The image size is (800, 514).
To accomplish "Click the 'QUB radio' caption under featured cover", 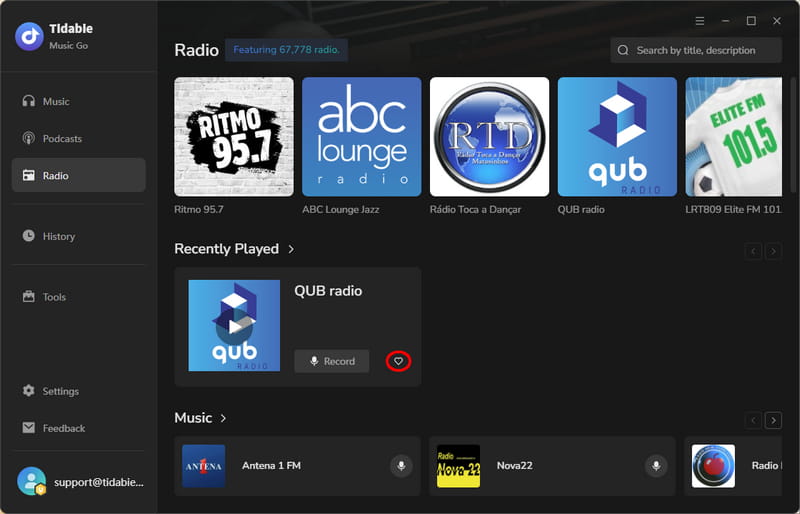I will [581, 209].
